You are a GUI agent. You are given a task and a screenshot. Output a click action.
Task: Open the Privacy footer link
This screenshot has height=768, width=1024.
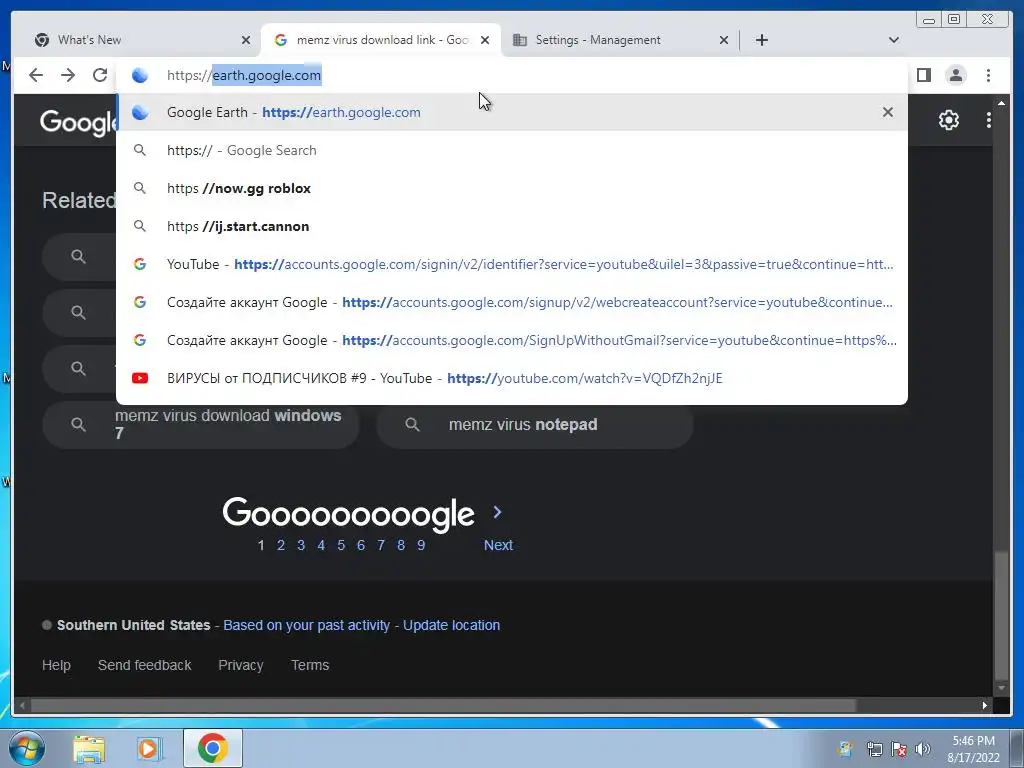point(240,665)
